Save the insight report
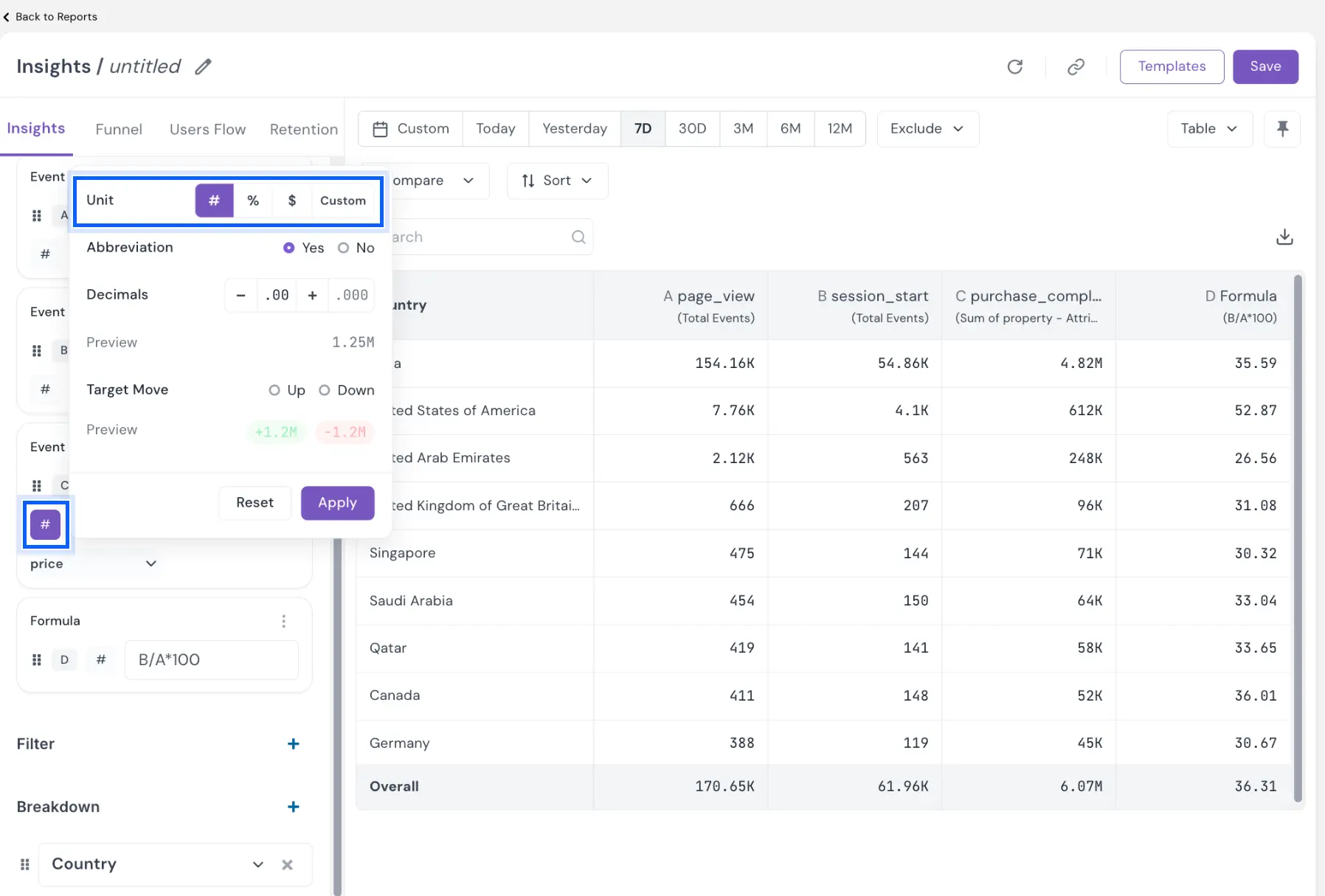The image size is (1325, 896). point(1265,66)
